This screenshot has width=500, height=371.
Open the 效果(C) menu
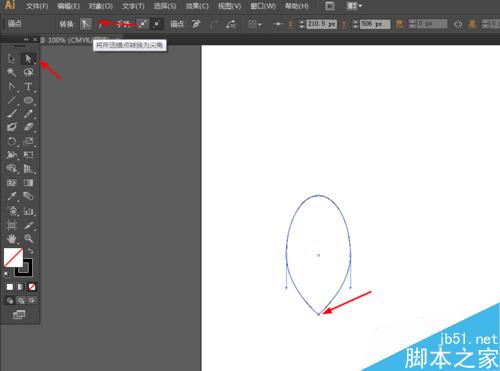click(x=197, y=6)
